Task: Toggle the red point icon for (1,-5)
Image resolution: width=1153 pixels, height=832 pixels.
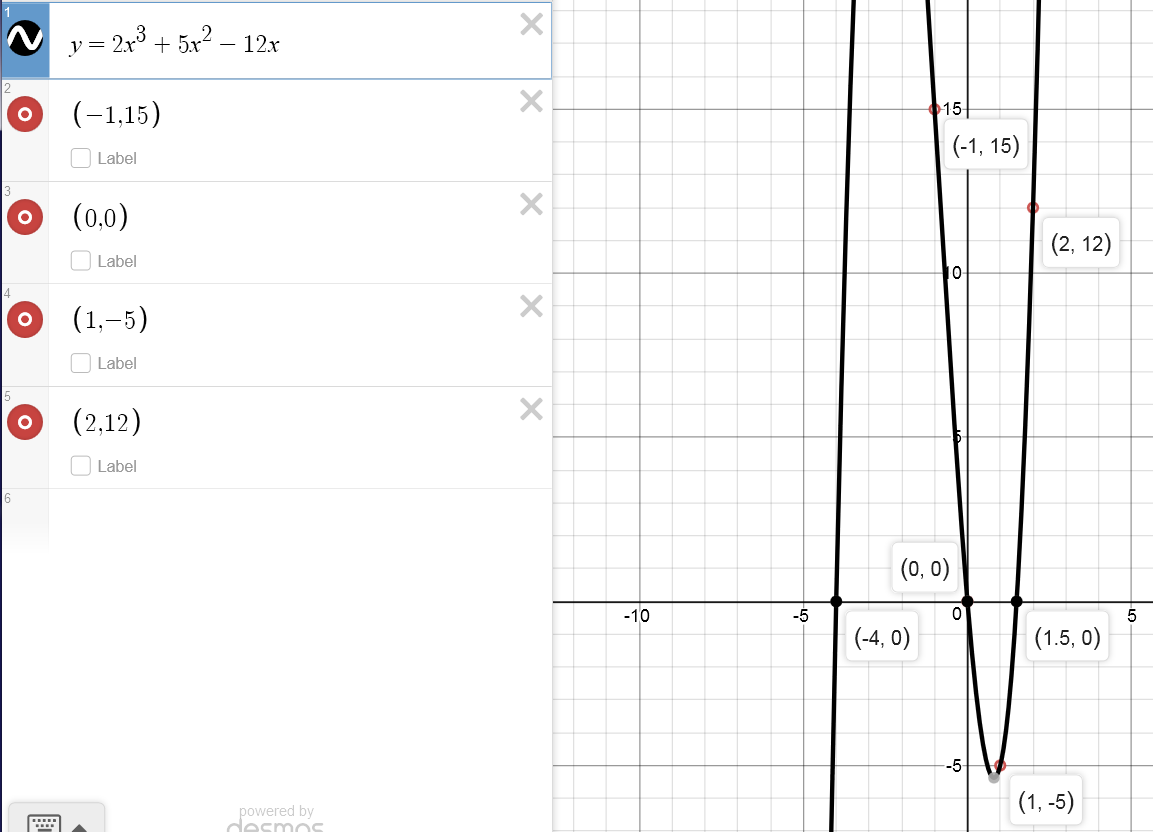Action: pyautogui.click(x=24, y=320)
